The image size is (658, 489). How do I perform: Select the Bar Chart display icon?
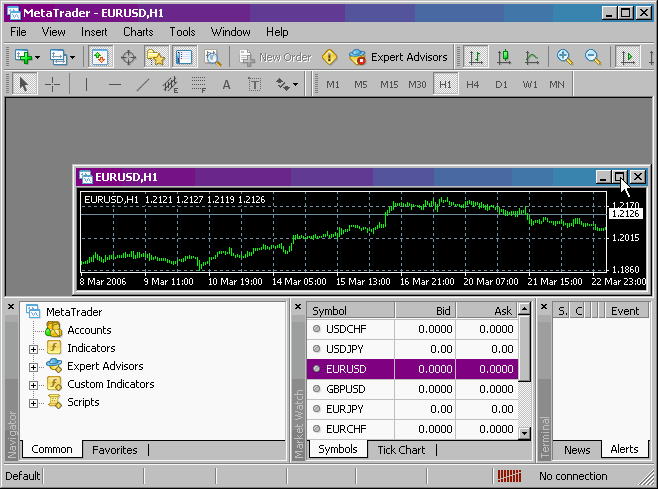[475, 57]
